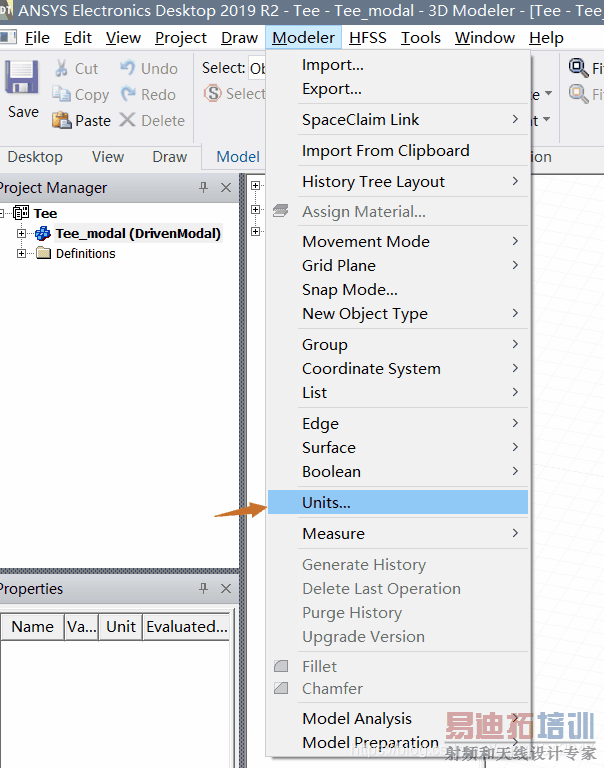Select Import From Clipboard entry
604x768 pixels.
point(398,150)
